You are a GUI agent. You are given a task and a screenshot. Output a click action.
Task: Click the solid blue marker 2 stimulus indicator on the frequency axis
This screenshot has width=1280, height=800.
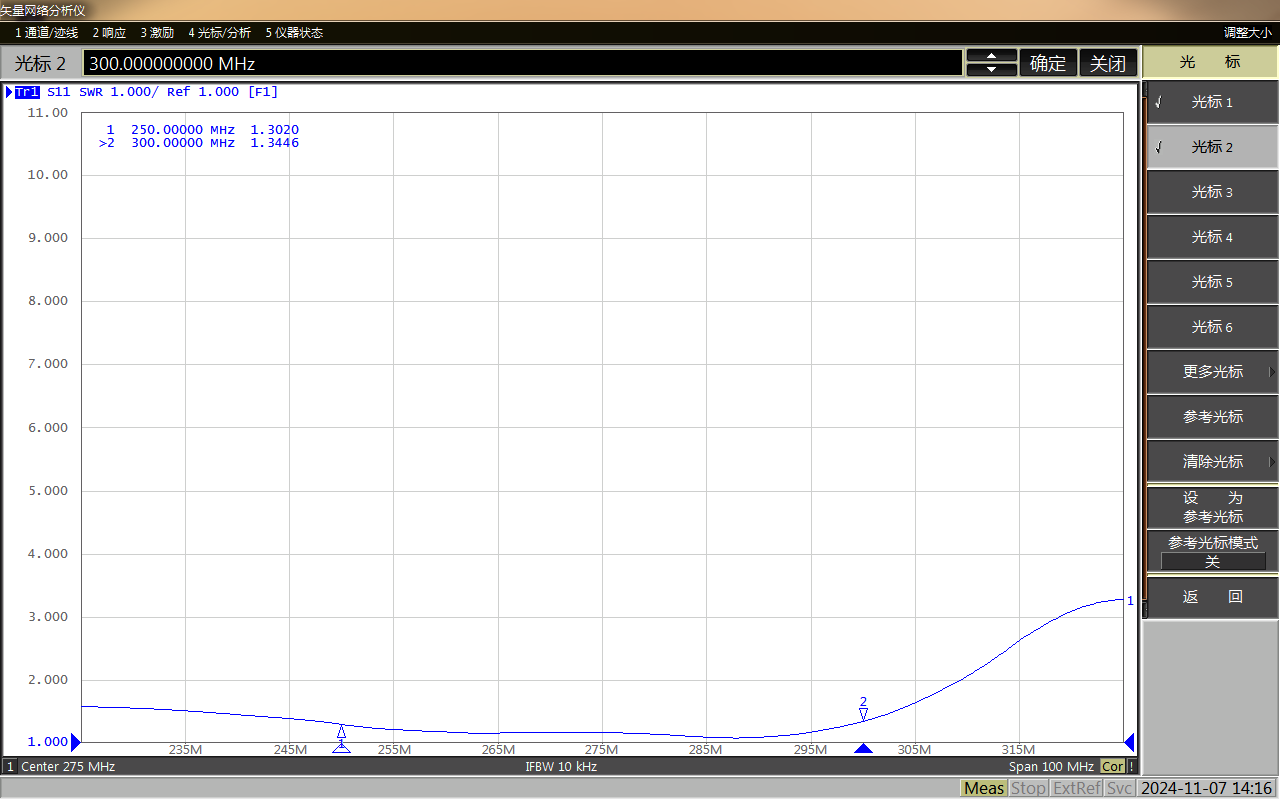click(863, 749)
